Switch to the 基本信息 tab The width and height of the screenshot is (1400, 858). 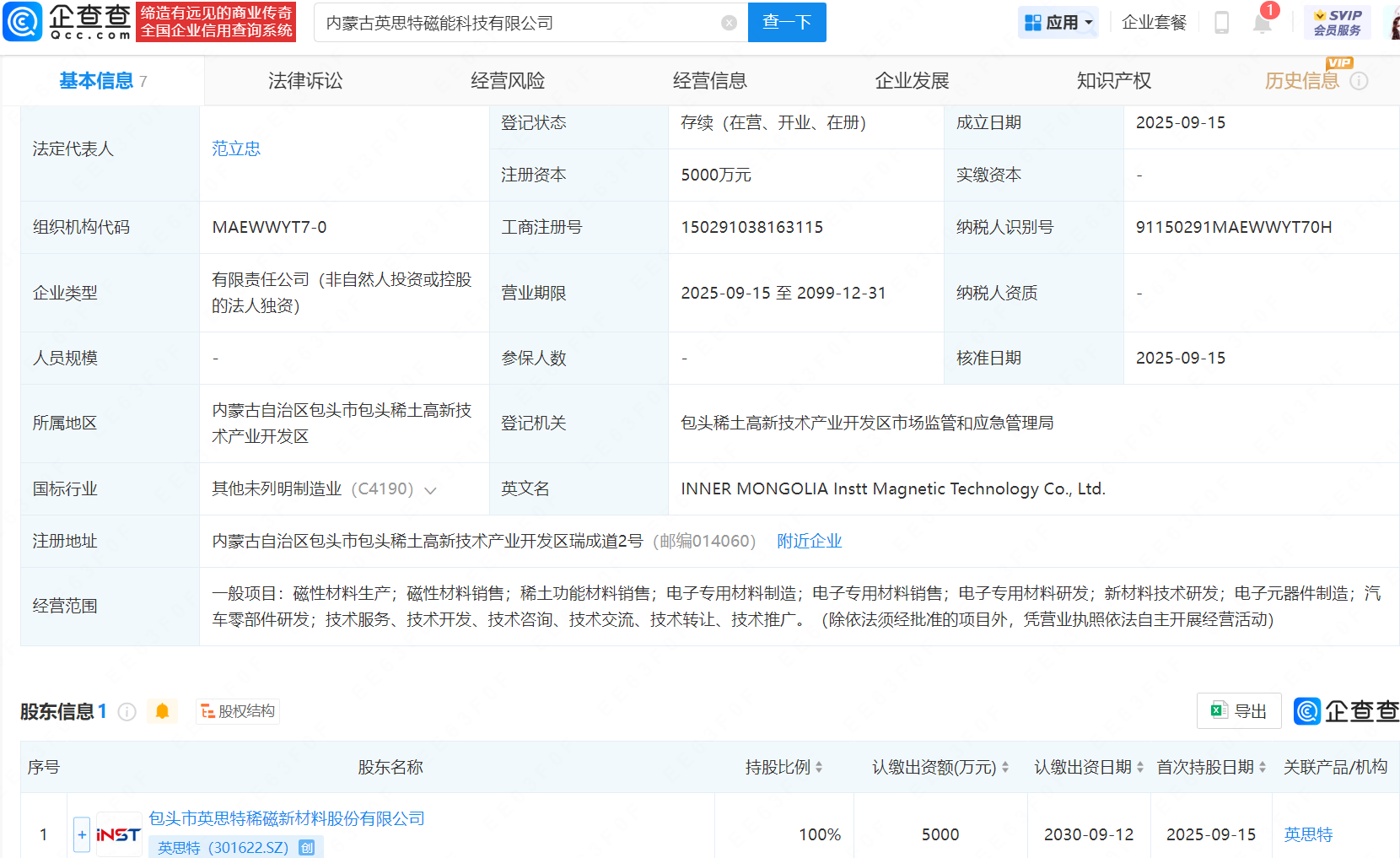pos(103,81)
